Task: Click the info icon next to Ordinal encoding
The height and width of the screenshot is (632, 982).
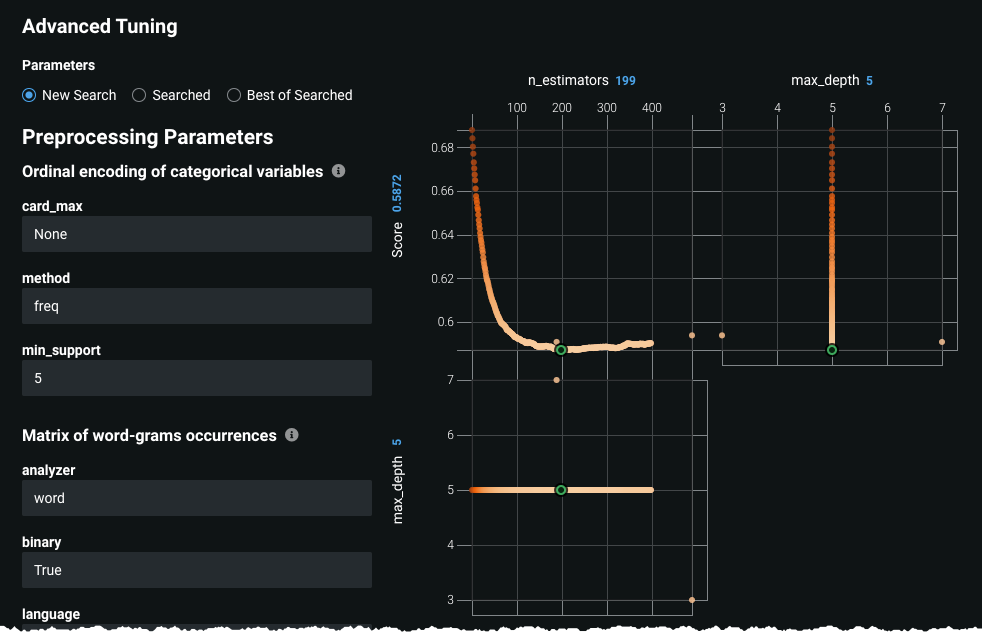Action: [338, 171]
